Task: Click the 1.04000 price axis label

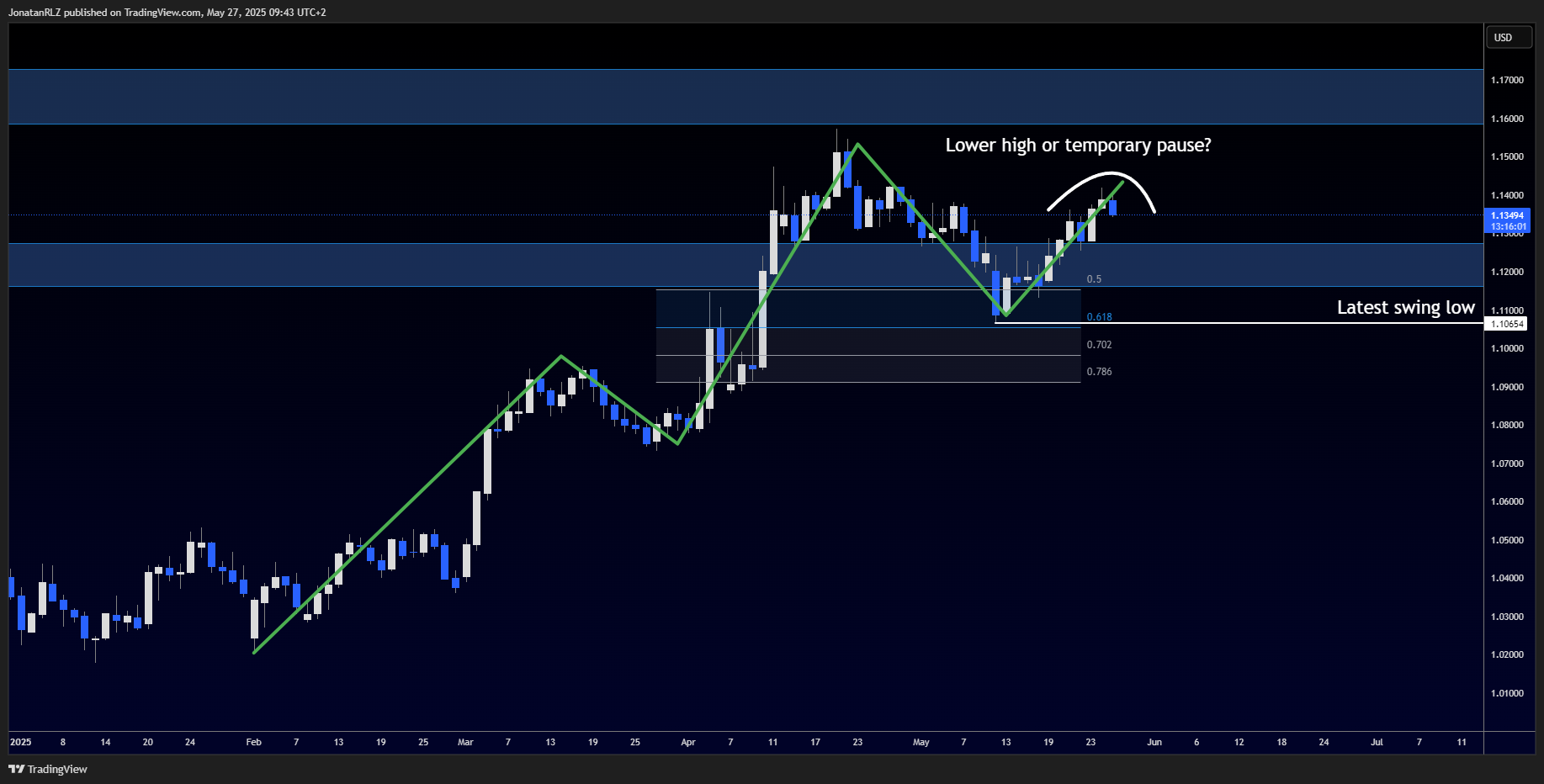Action: click(1507, 578)
